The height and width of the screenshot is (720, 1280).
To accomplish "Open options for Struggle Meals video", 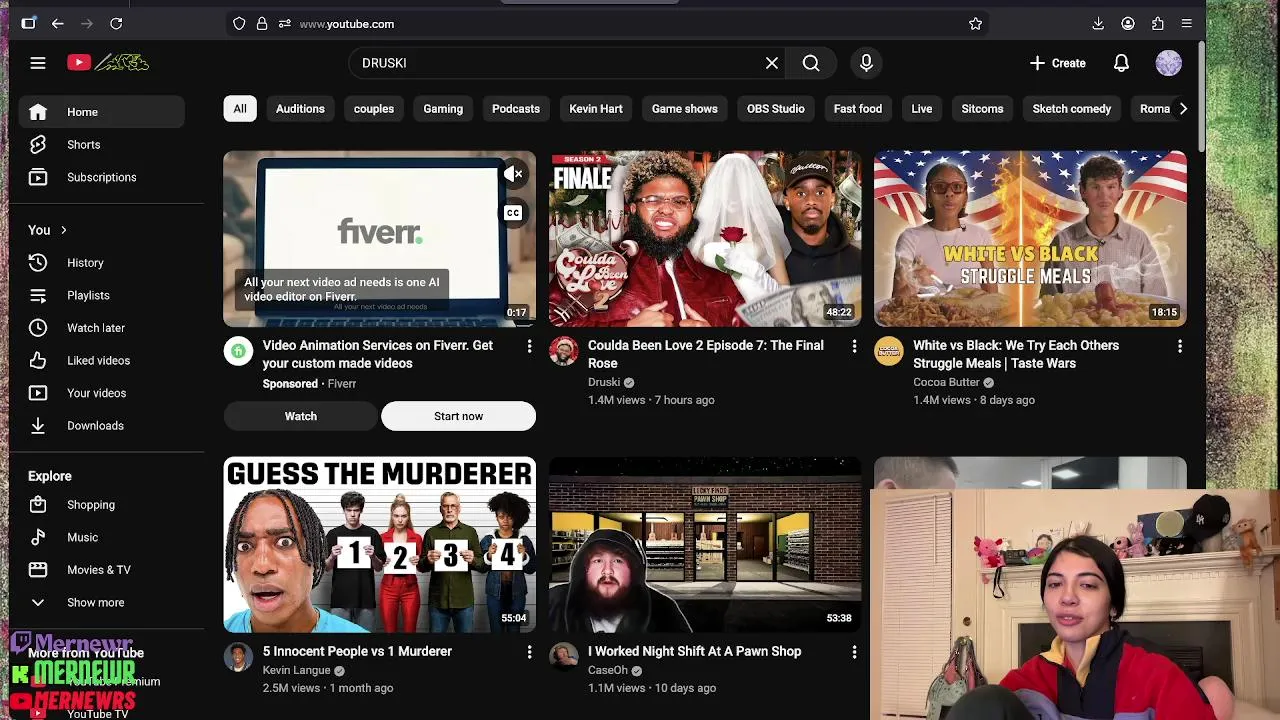I will [1179, 346].
